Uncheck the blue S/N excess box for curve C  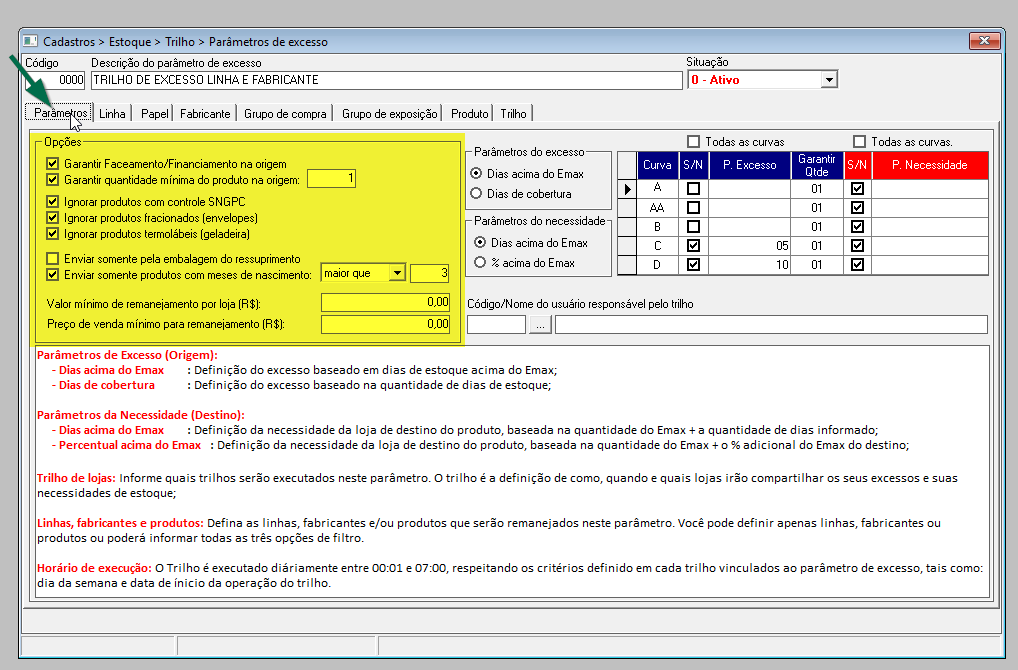[693, 246]
